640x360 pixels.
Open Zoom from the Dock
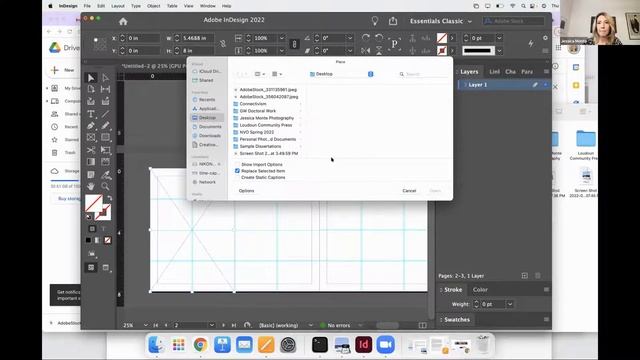(385, 345)
